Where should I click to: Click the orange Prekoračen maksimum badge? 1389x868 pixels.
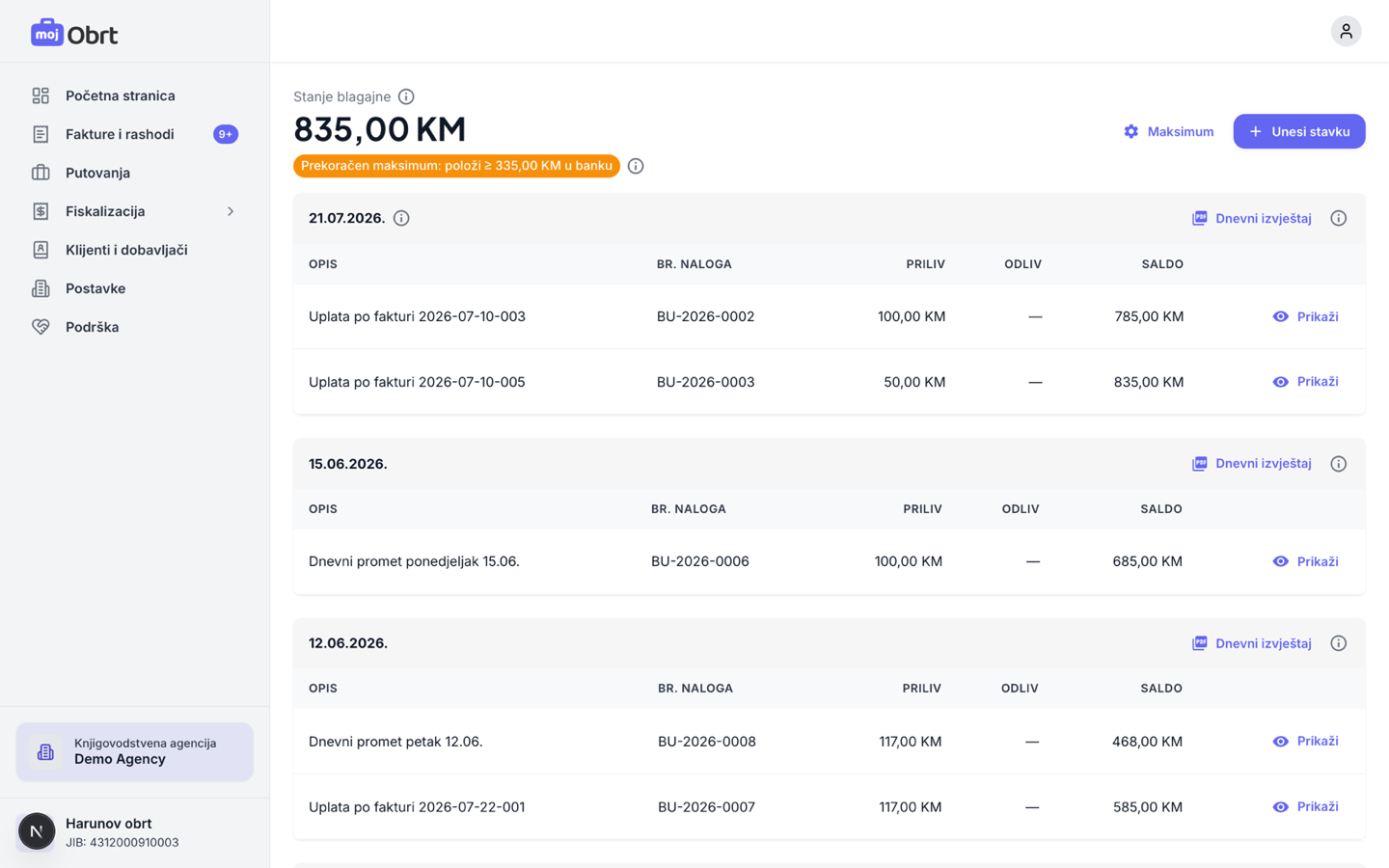pyautogui.click(x=456, y=166)
